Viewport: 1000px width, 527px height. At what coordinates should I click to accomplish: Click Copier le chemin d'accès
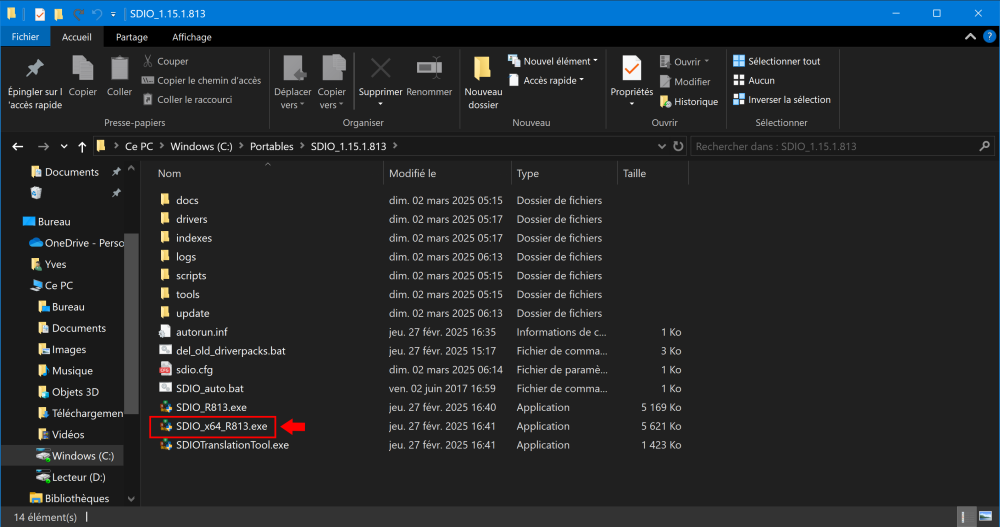pyautogui.click(x=201, y=80)
